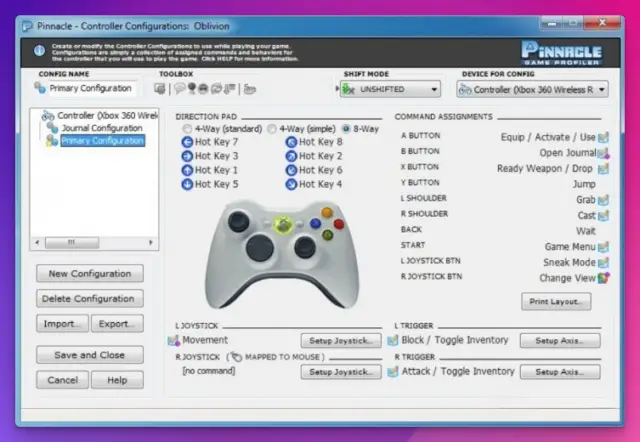Click the command icon beside Cast
640x442 pixels.
click(x=603, y=215)
